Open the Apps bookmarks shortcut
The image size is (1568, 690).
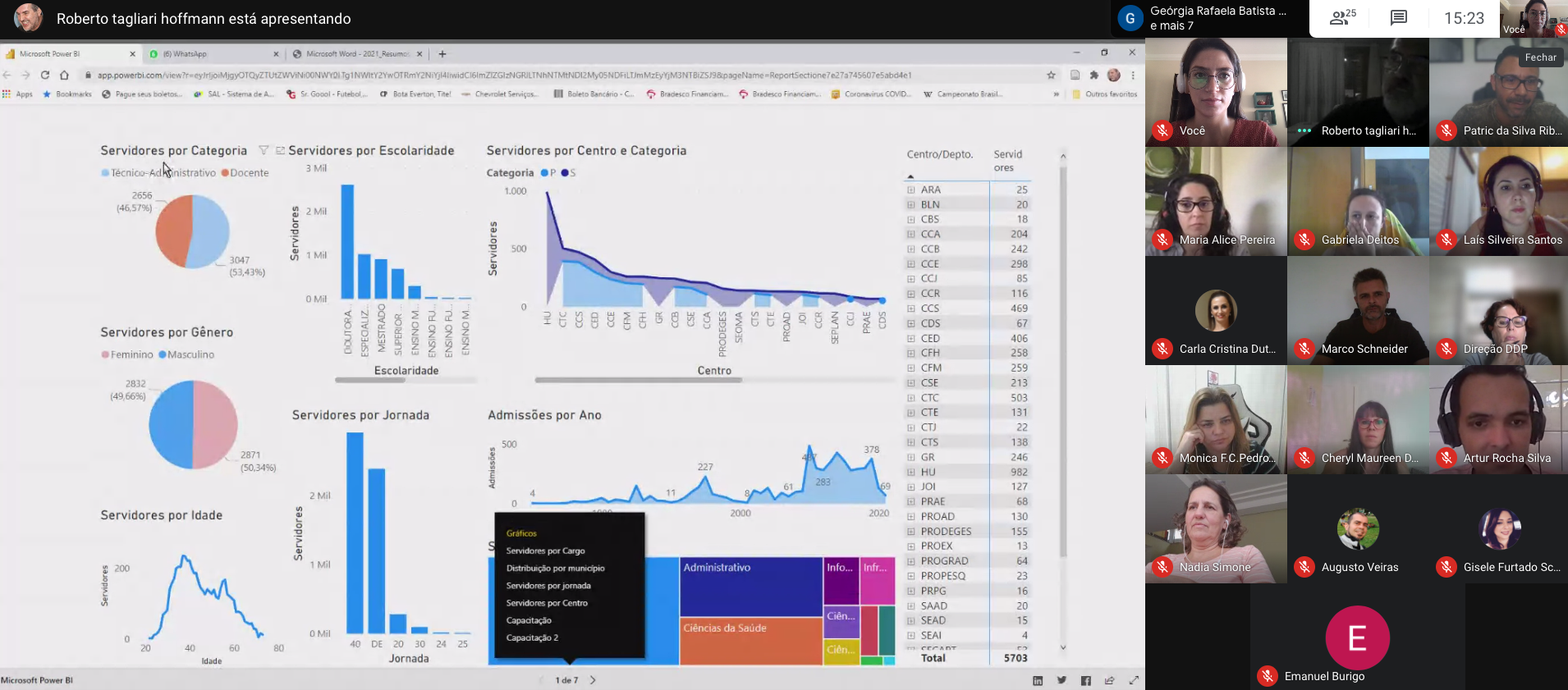tap(18, 94)
